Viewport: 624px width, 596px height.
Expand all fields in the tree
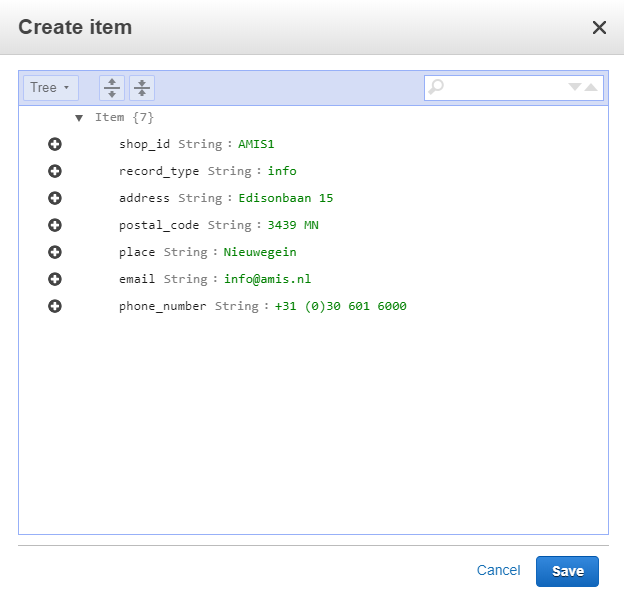[x=112, y=88]
